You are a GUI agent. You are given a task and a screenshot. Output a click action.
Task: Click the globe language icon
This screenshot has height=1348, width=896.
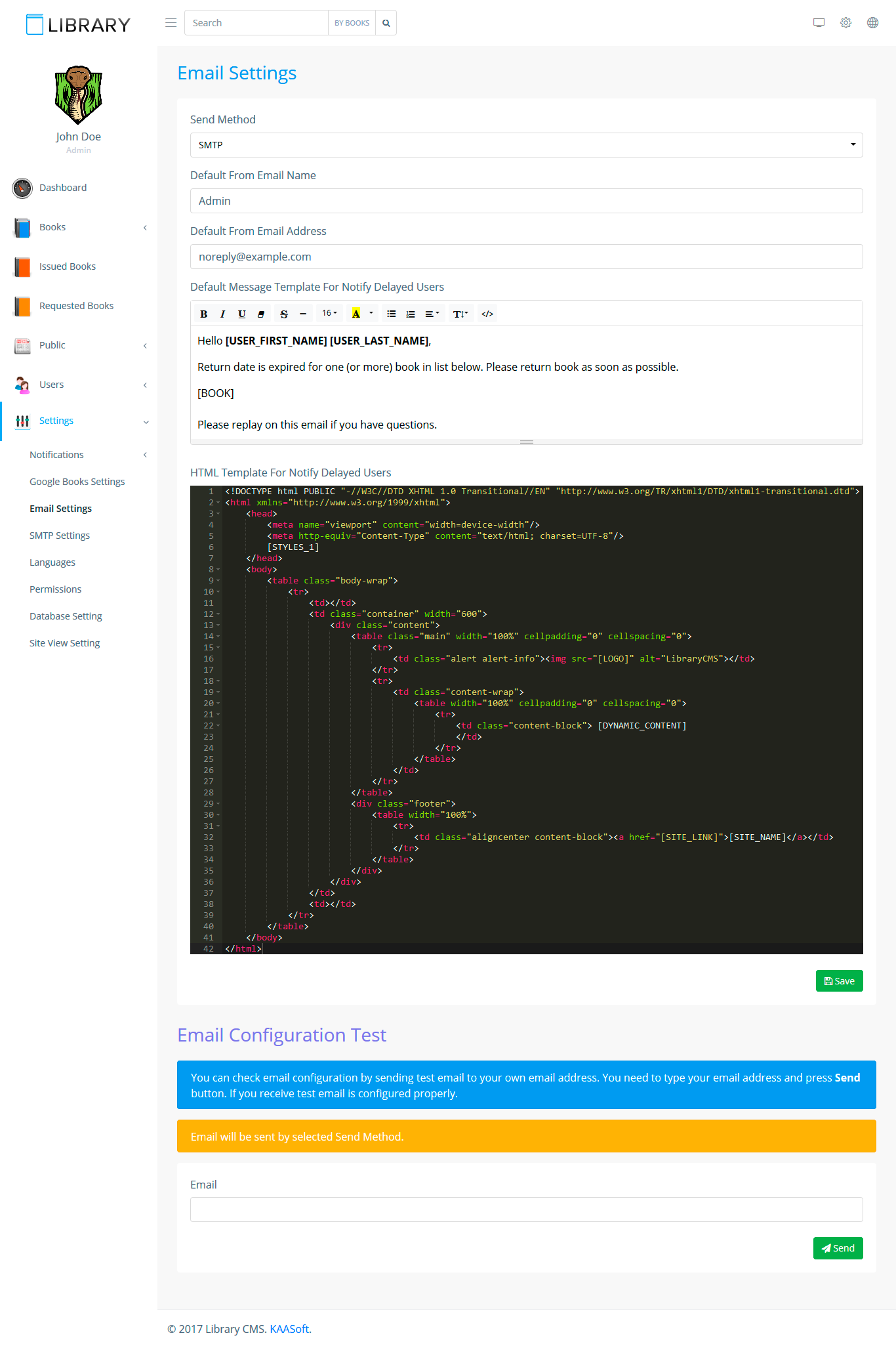[x=872, y=23]
